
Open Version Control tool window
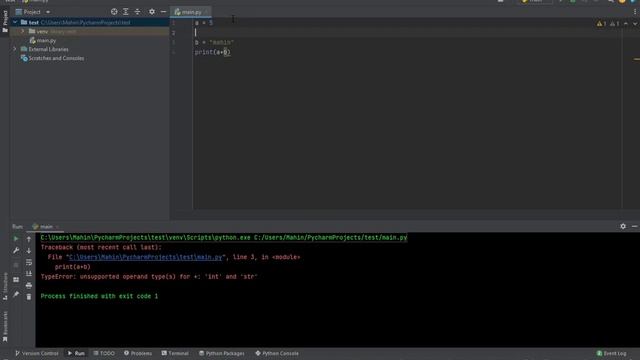(x=37, y=353)
